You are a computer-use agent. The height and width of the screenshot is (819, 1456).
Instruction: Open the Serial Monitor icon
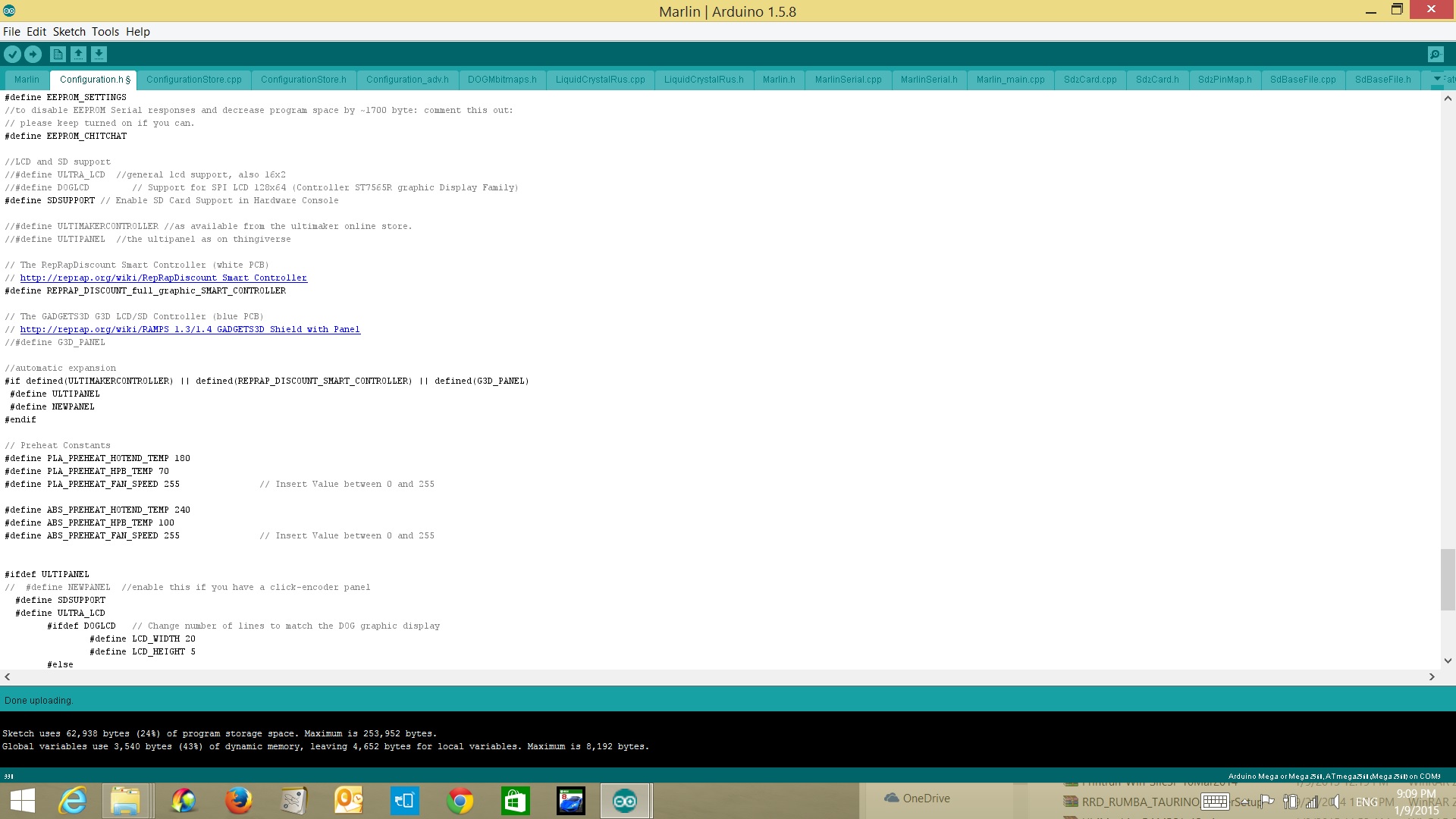coord(1435,54)
